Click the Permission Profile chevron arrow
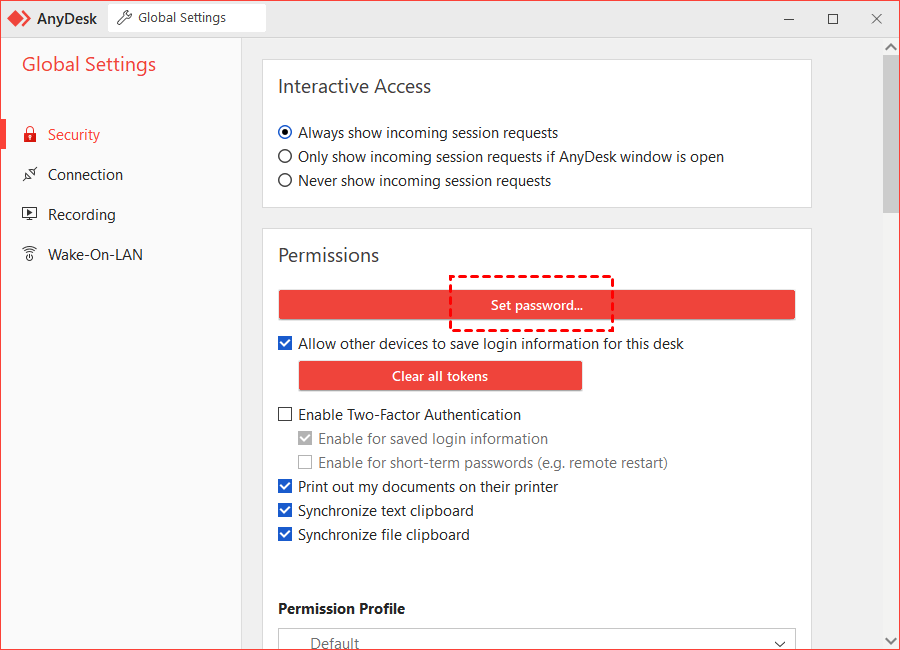Screen dimensions: 900x650 (779, 644)
